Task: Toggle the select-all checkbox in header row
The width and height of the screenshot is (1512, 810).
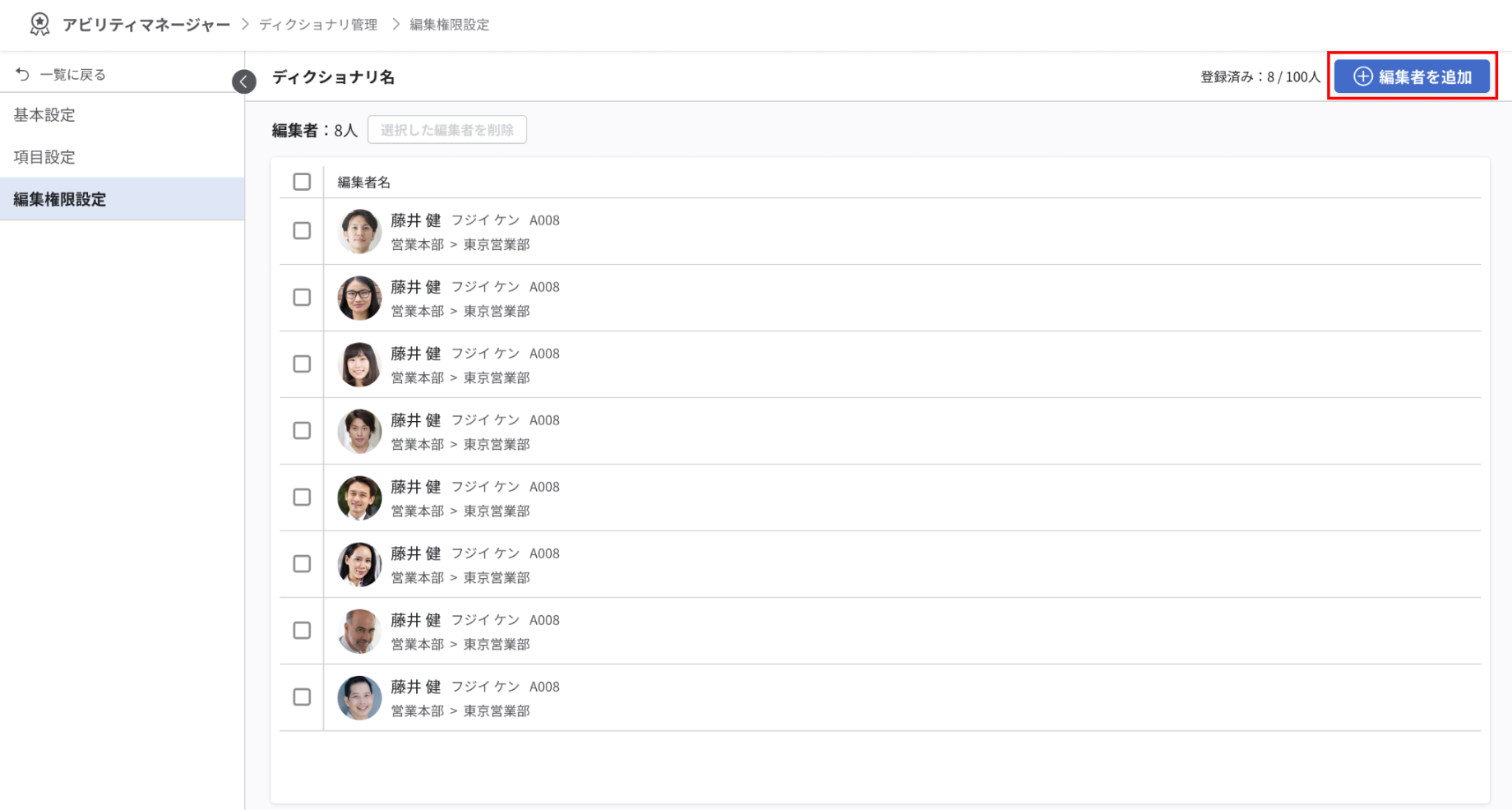Action: [302, 182]
